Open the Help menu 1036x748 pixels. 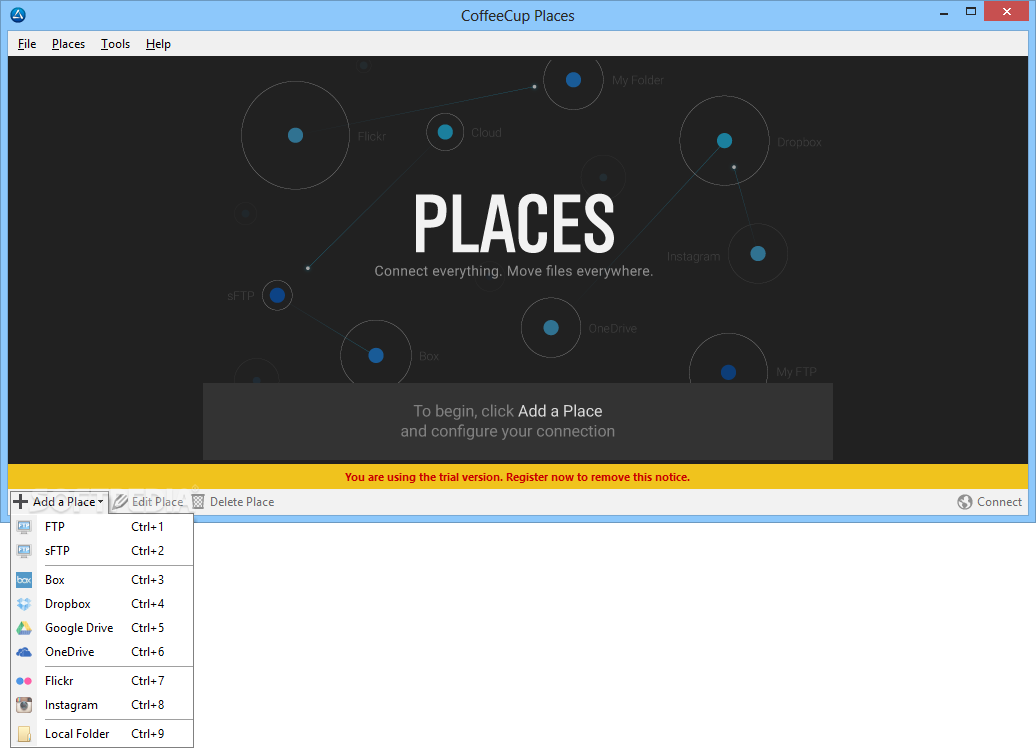coord(158,44)
